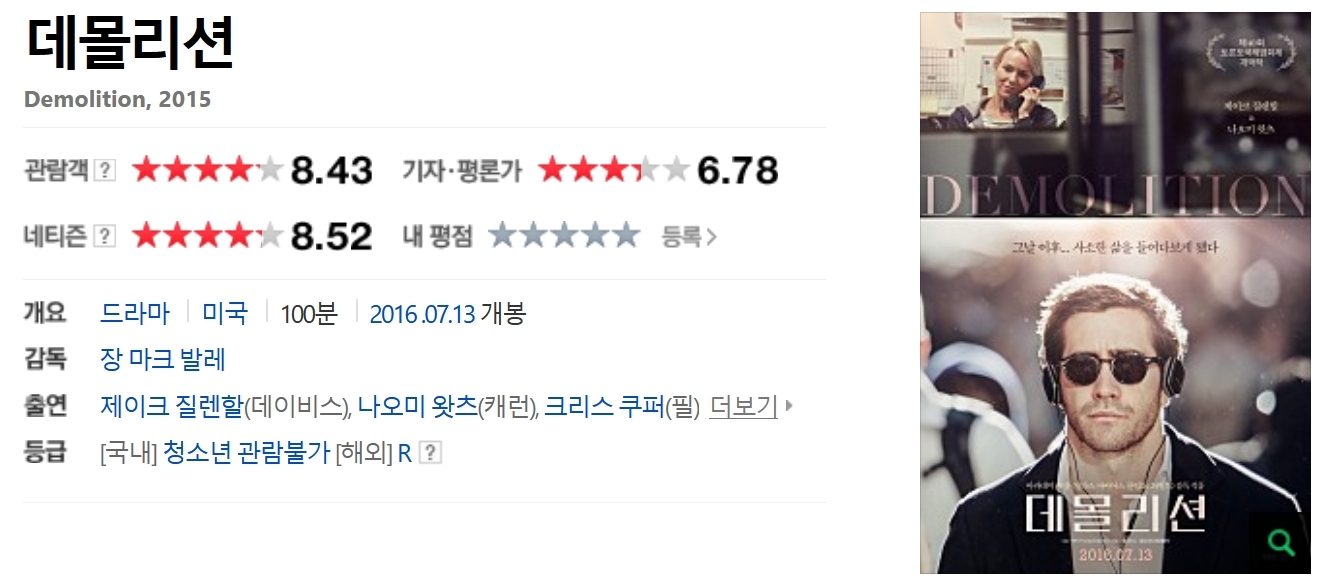Click the arrow icon next to 더보기
This screenshot has width=1329, height=583.
(x=789, y=406)
